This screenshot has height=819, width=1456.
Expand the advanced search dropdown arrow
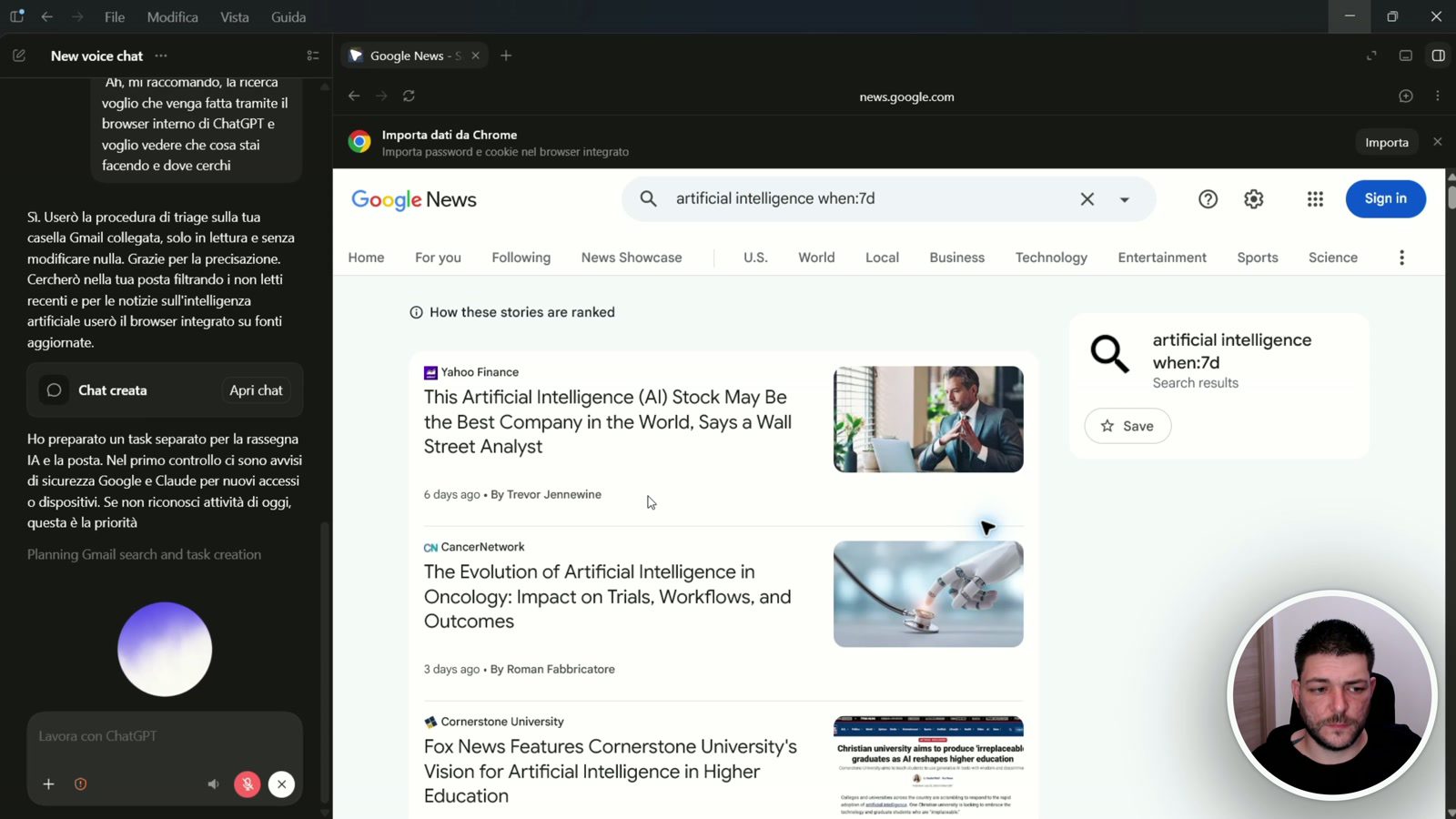(x=1125, y=199)
